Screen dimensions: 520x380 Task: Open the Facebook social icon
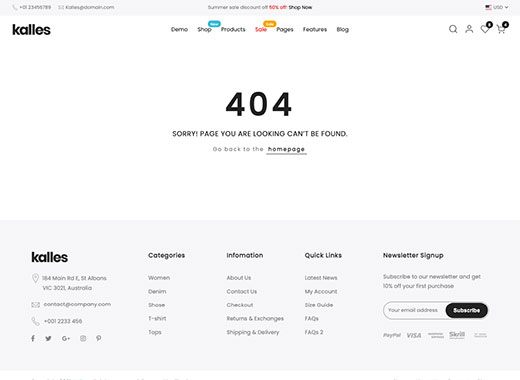click(33, 338)
